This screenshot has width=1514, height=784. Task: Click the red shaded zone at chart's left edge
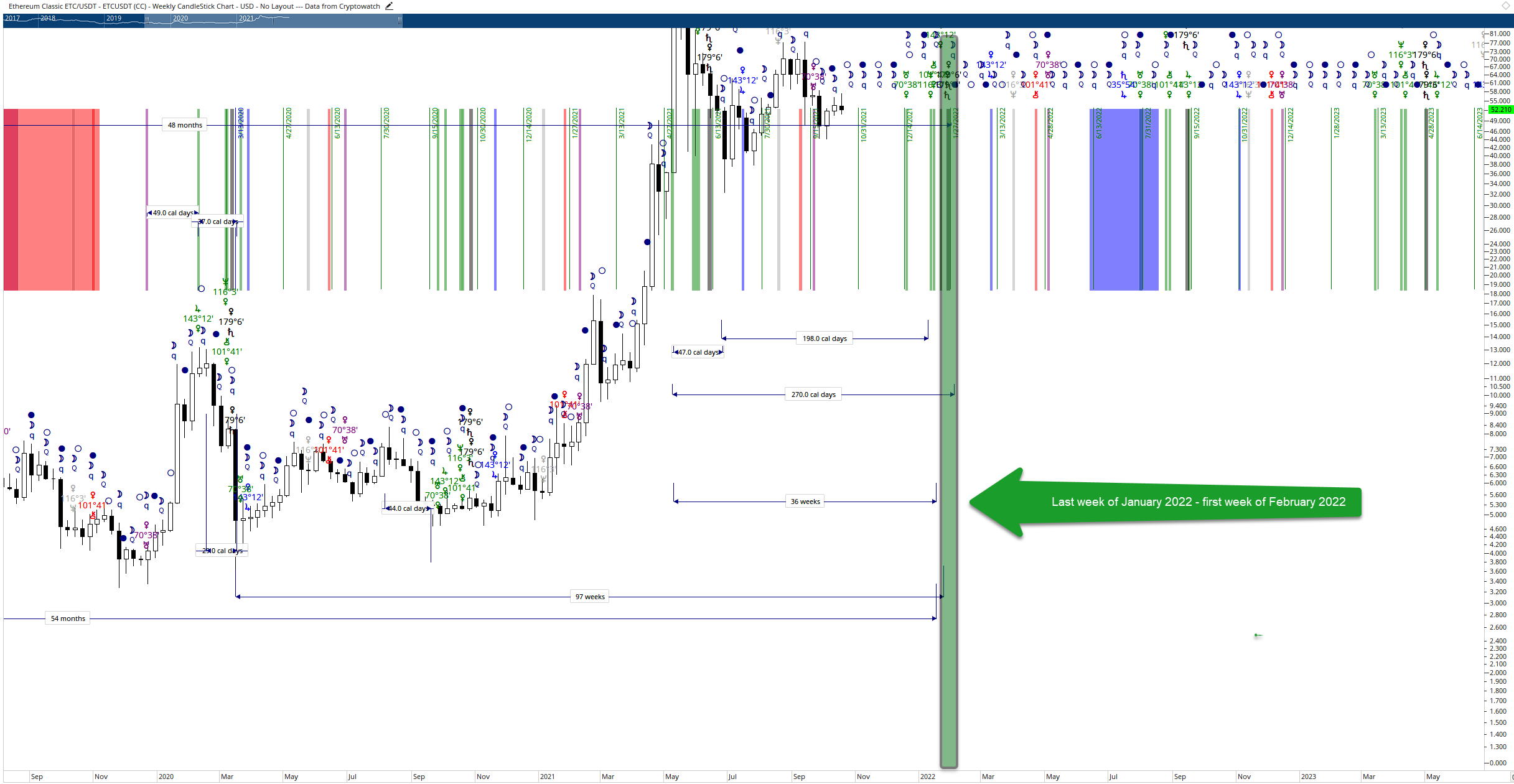tap(51, 199)
